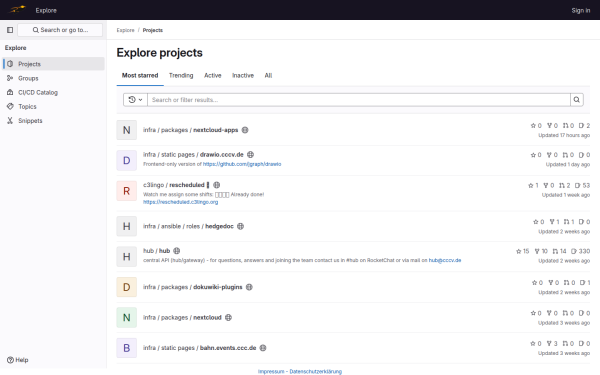Click public globe icon beside drawio.cccv.de
Image resolution: width=600 pixels, height=375 pixels.
[x=251, y=155]
